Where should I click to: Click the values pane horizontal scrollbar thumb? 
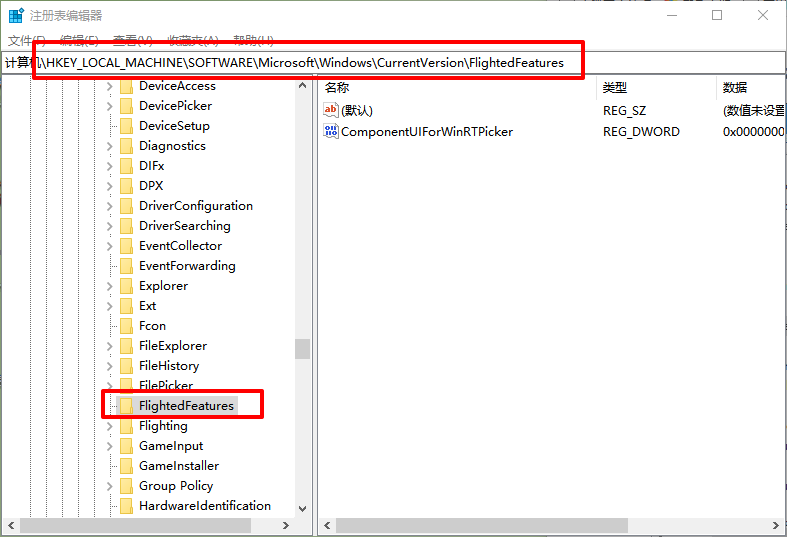(x=482, y=525)
